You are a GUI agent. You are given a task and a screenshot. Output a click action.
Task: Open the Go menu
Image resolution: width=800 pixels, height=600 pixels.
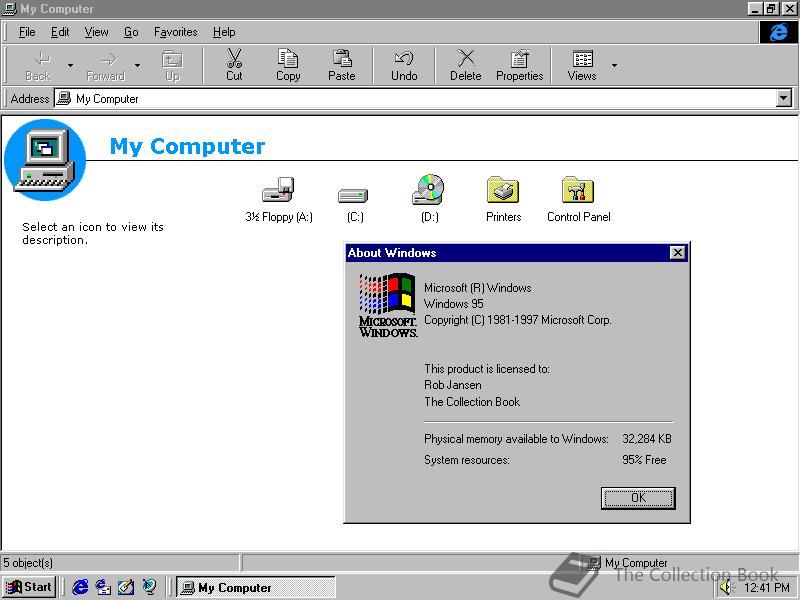pyautogui.click(x=131, y=32)
